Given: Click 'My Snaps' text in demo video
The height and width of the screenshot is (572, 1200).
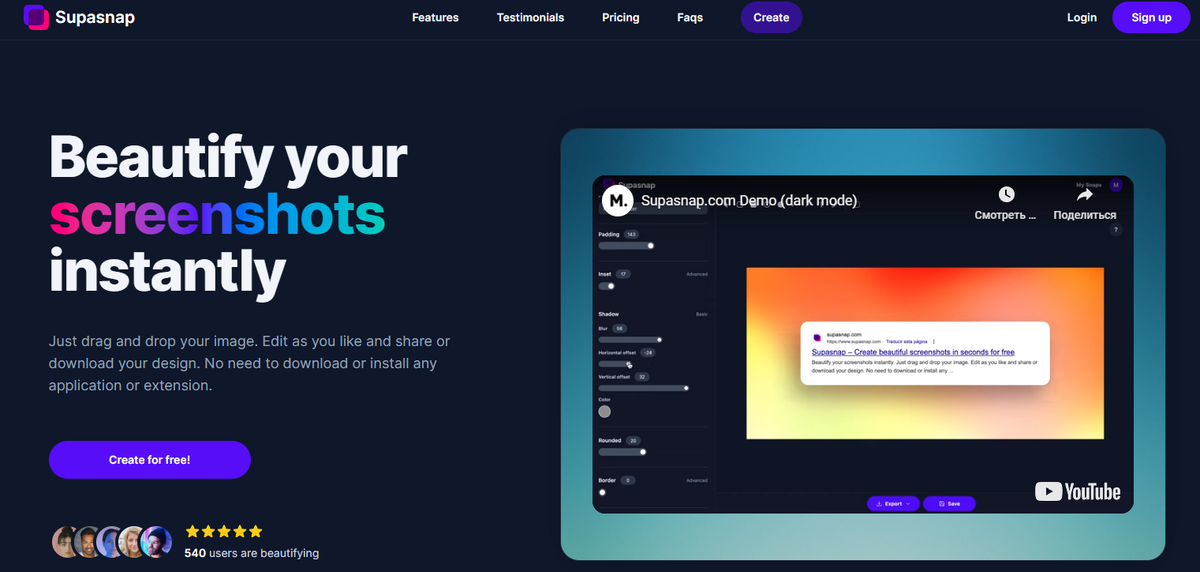Looking at the screenshot, I should click(1087, 185).
